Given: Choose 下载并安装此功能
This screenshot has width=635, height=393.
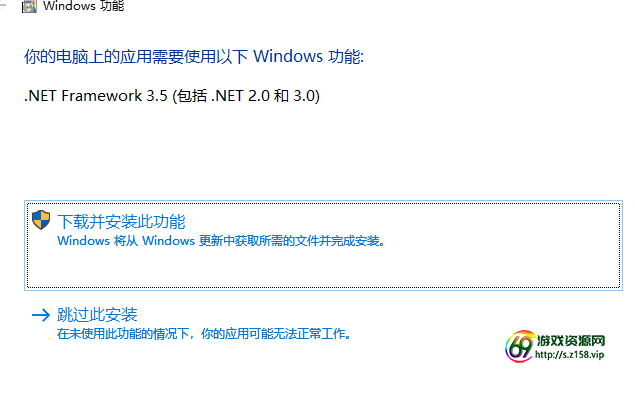Looking at the screenshot, I should [x=121, y=222].
